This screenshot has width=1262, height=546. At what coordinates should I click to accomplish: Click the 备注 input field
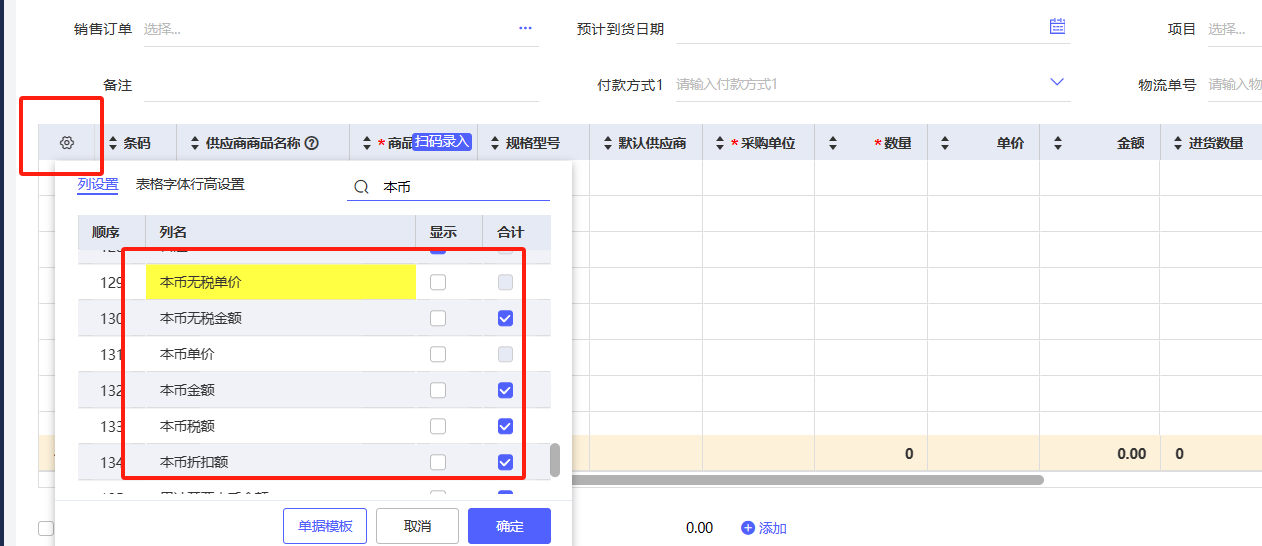pos(340,86)
